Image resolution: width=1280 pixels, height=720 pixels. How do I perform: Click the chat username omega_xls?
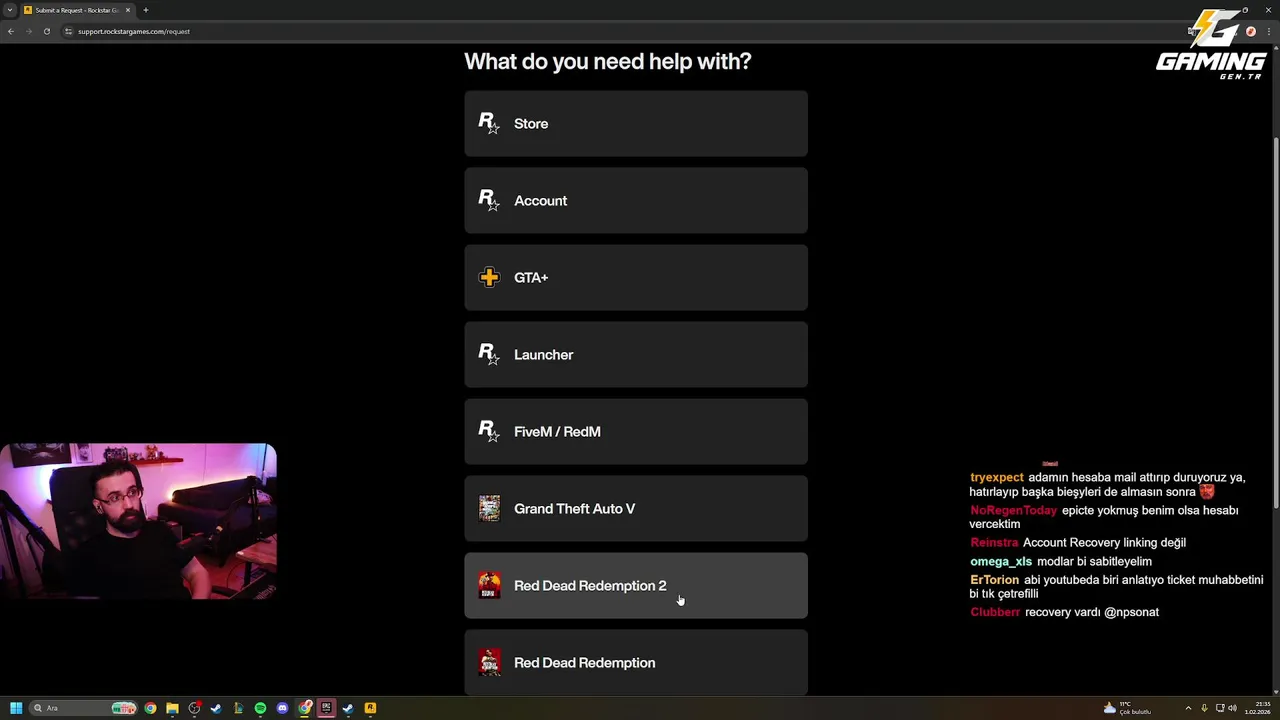tap(1001, 561)
